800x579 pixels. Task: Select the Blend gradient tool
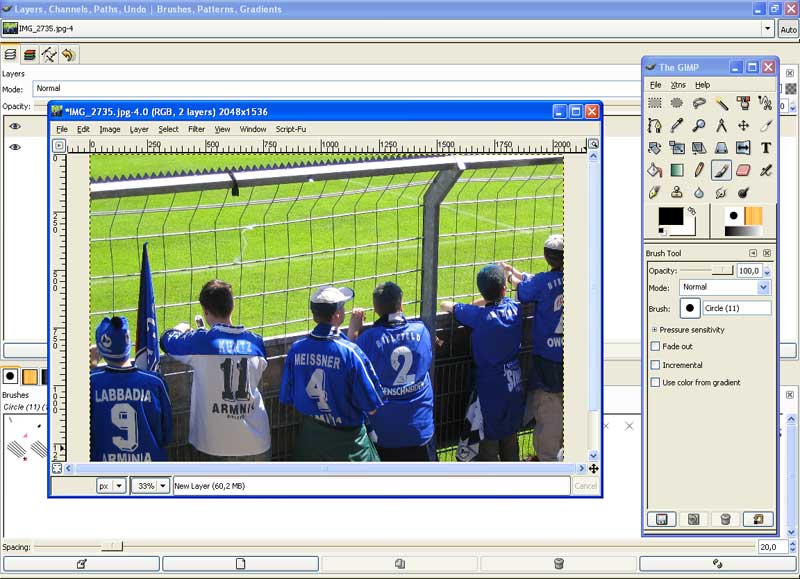(677, 170)
